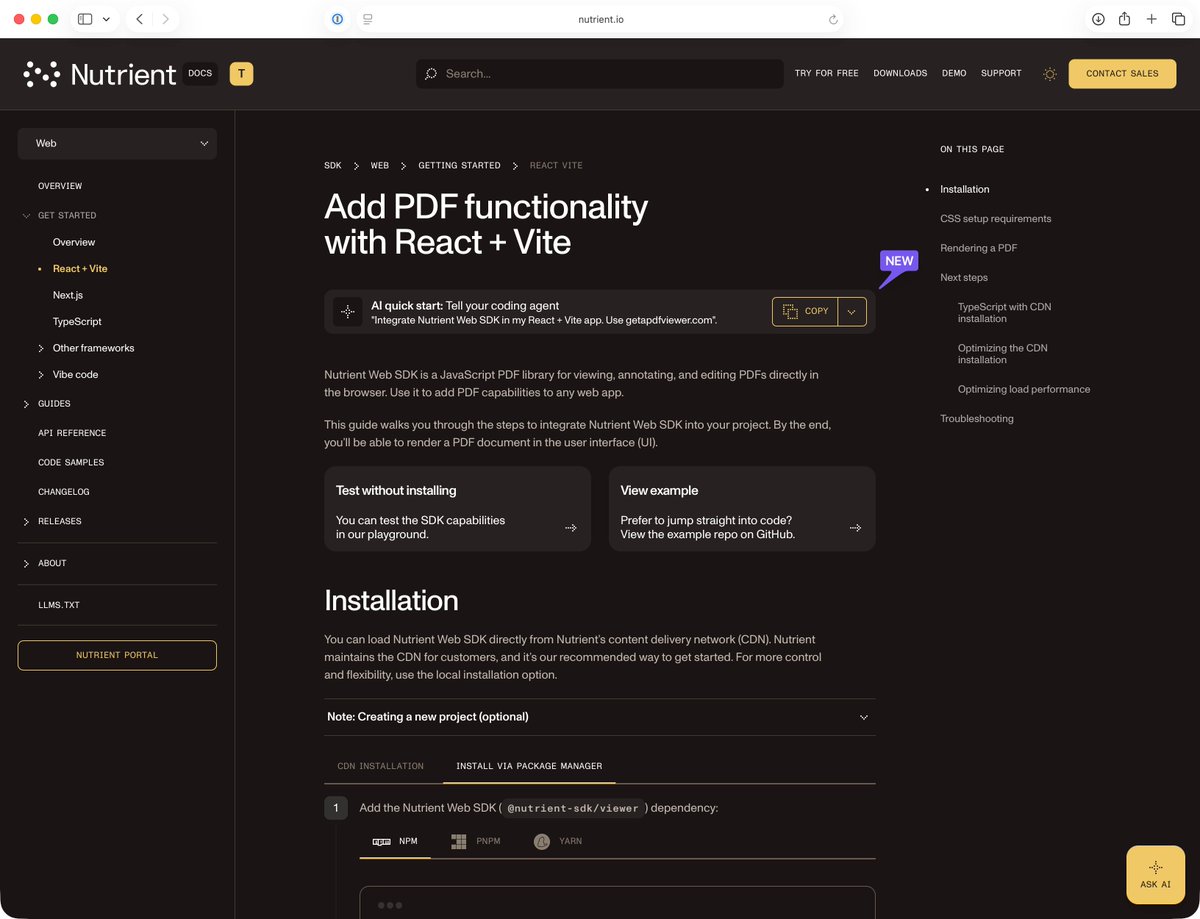Image resolution: width=1200 pixels, height=919 pixels.
Task: Open the Safari sidebar options chevron
Action: point(106,19)
